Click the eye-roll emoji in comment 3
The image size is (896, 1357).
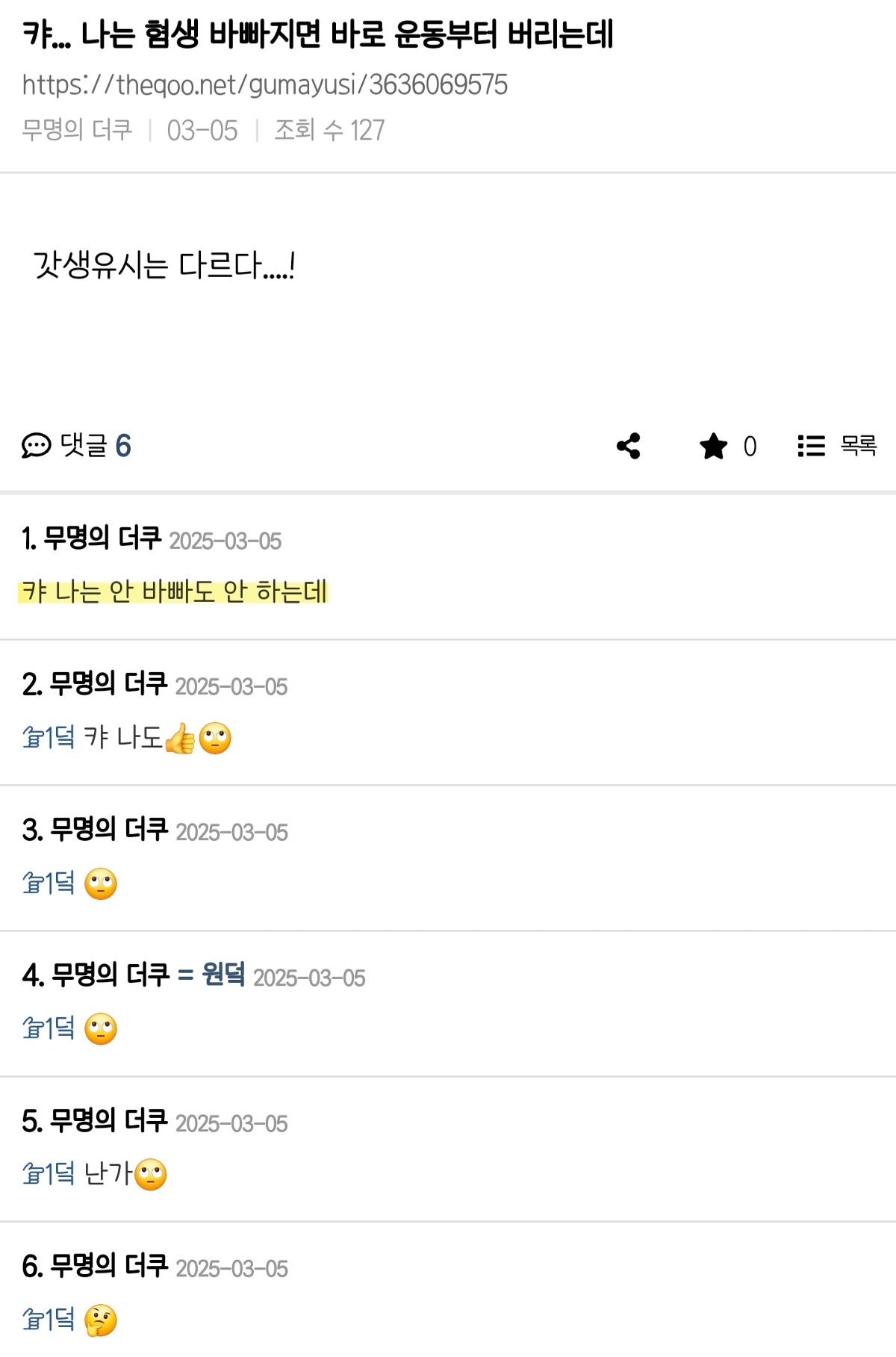[101, 884]
